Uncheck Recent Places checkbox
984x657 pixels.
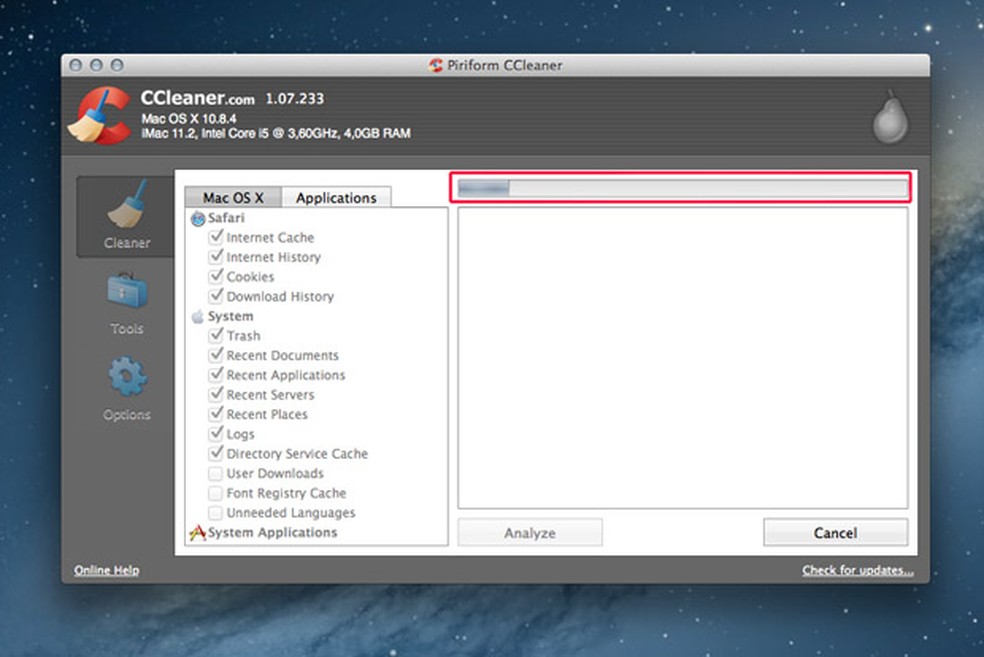pos(216,414)
